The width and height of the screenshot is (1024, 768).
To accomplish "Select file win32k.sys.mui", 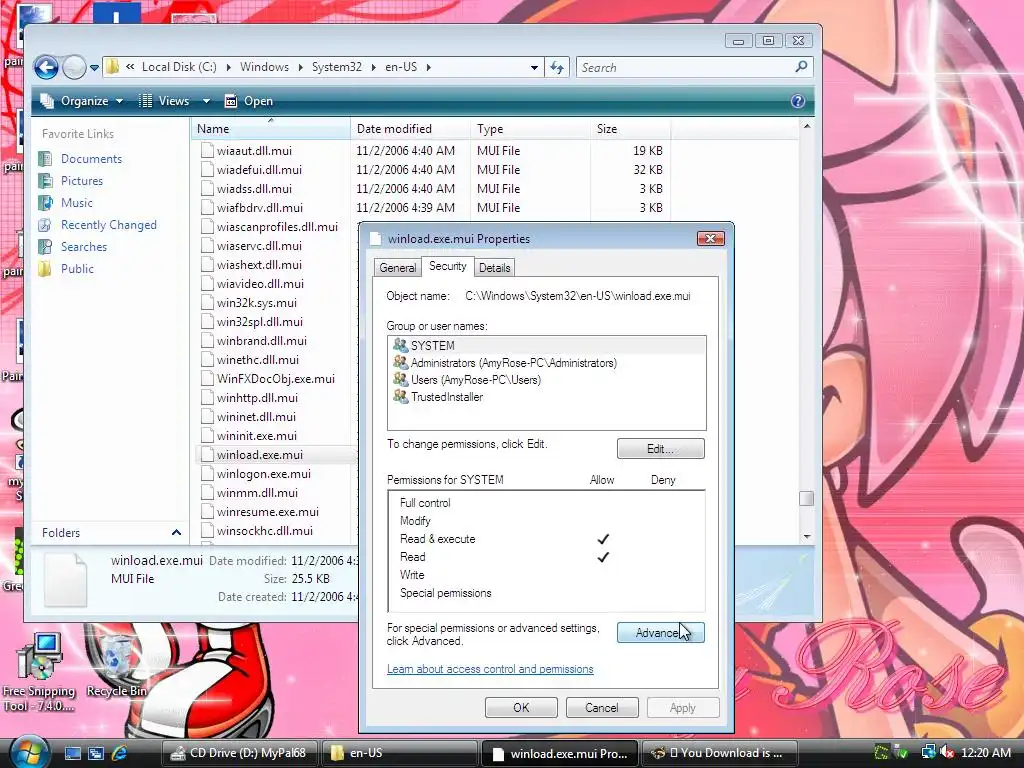I will pos(257,303).
